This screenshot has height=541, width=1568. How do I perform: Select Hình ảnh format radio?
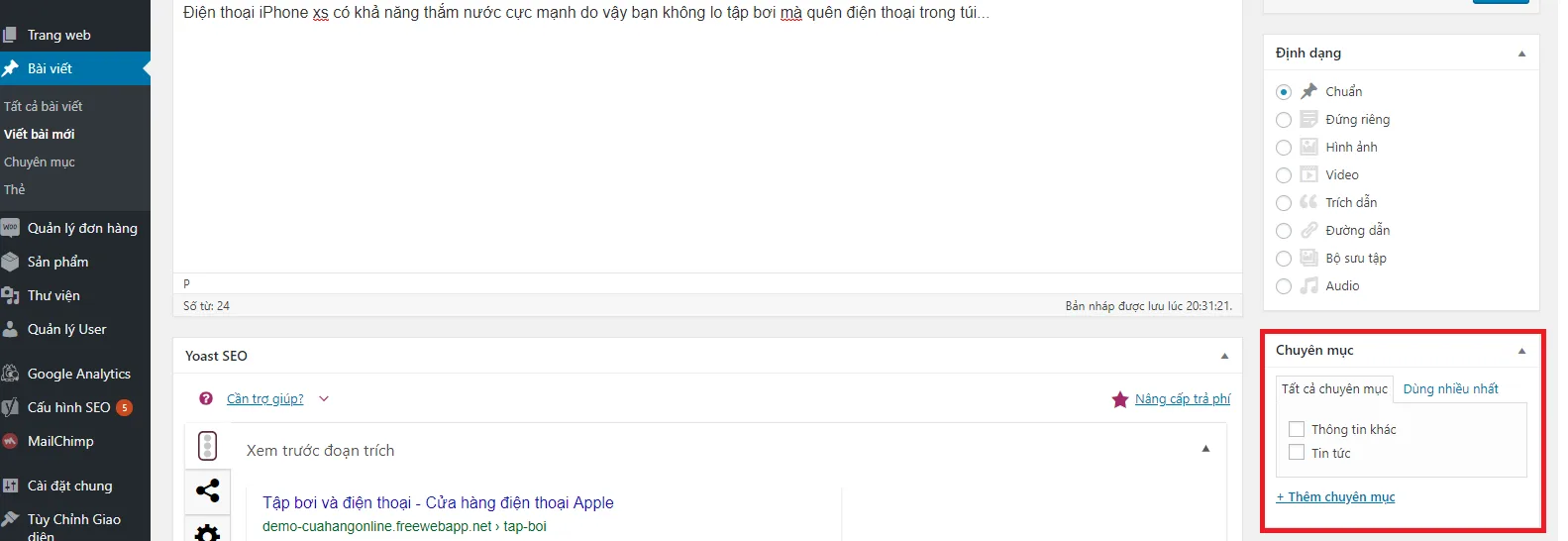(x=1284, y=148)
